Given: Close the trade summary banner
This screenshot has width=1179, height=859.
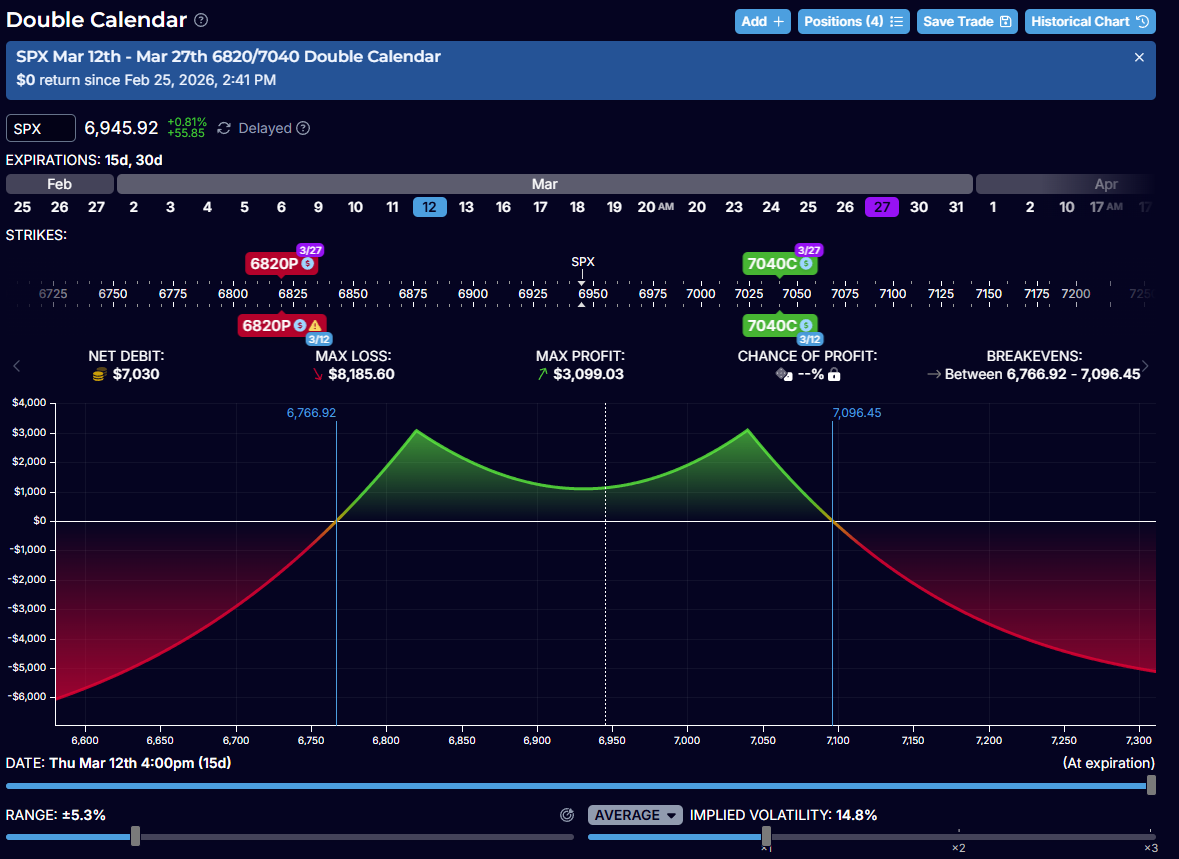Looking at the screenshot, I should (1139, 57).
